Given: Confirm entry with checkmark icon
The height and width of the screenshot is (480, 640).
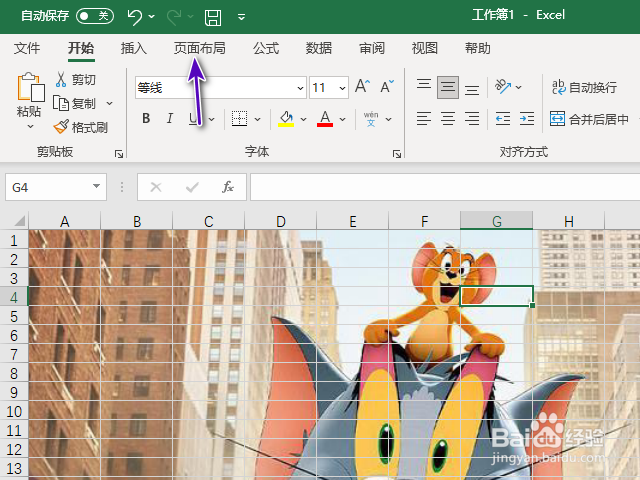Looking at the screenshot, I should click(x=192, y=187).
